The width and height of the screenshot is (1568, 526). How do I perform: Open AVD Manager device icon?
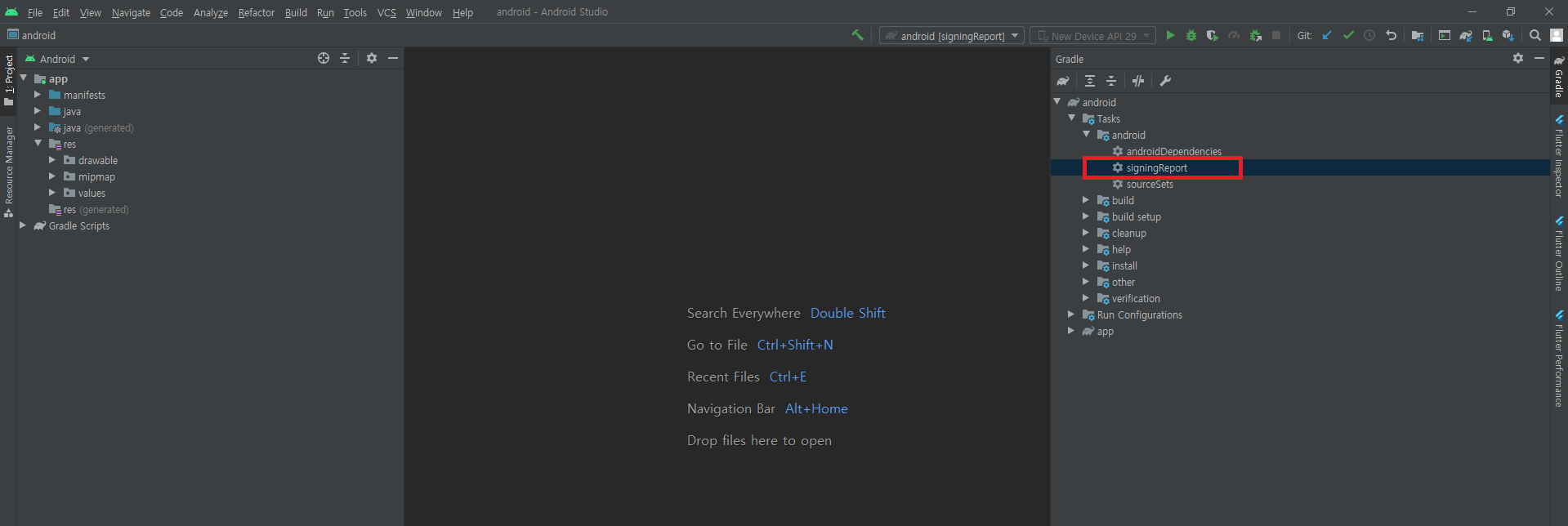point(1487,35)
